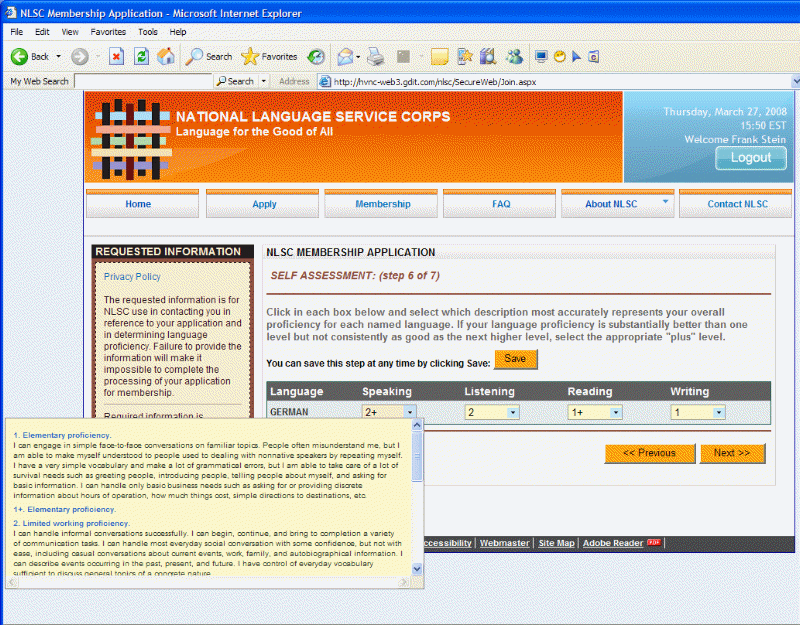Click the My Web Search button

(236, 81)
